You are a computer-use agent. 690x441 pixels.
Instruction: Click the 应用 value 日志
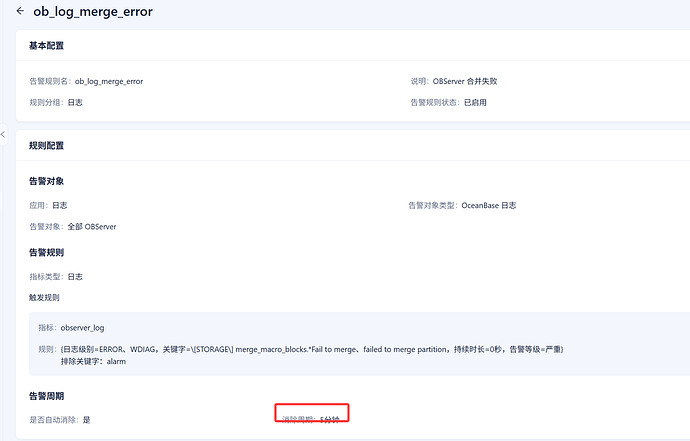coord(59,205)
